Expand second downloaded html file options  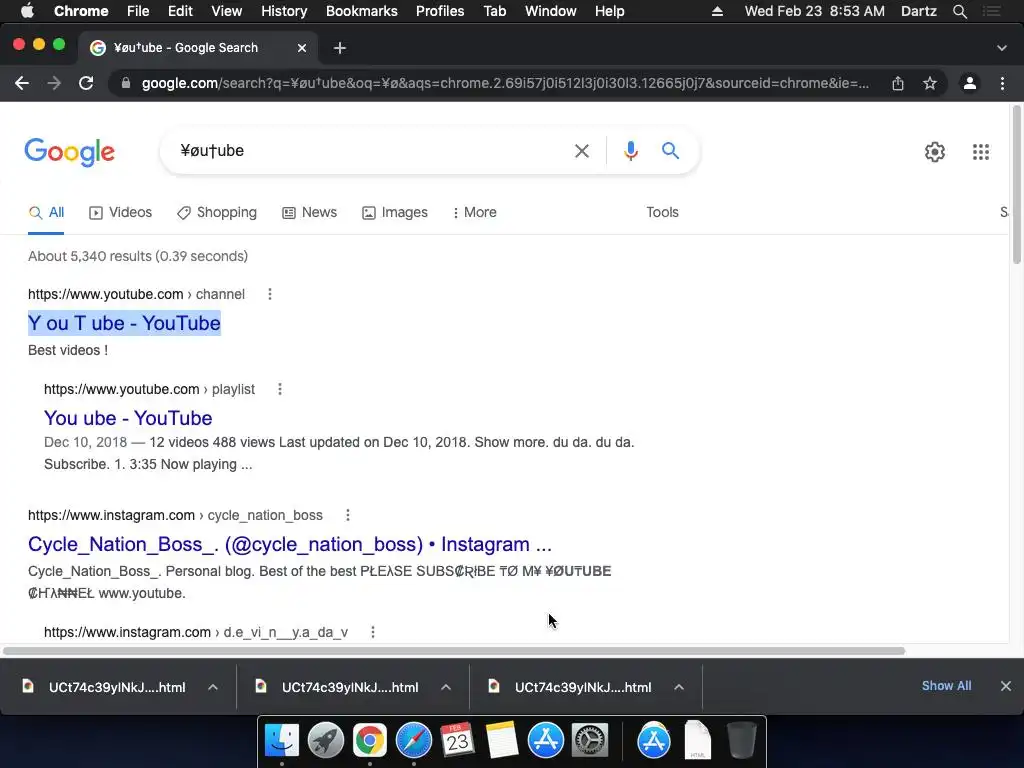point(446,687)
